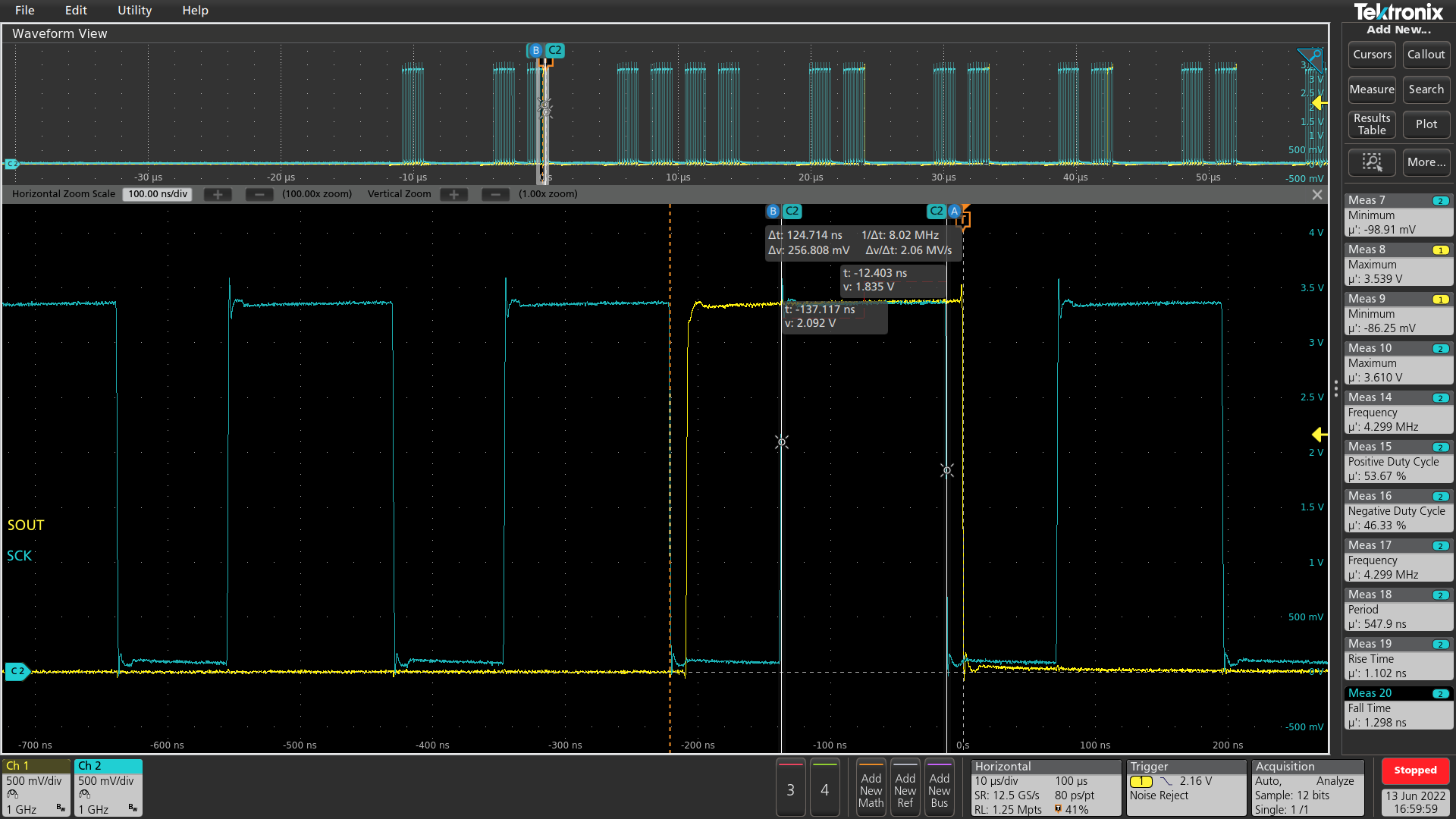The height and width of the screenshot is (819, 1456).
Task: Open the Trigger settings badge
Action: (1185, 789)
